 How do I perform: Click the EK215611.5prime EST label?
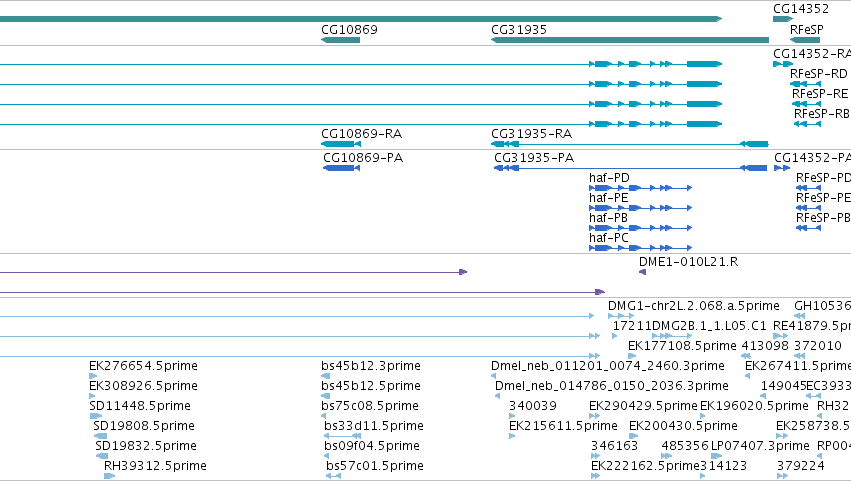563,426
